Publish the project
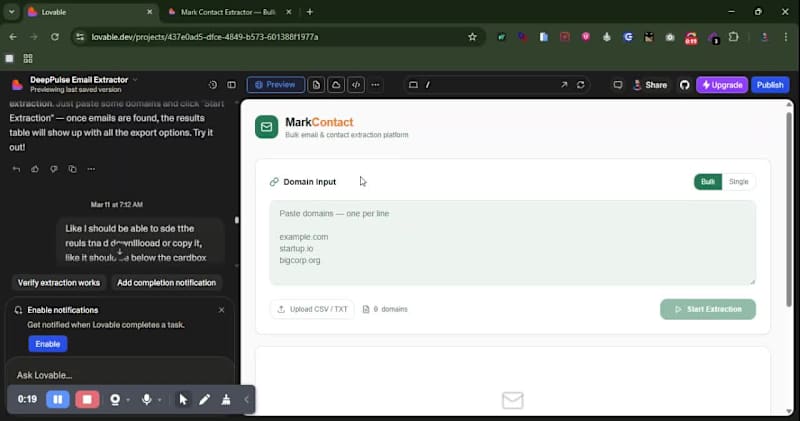The height and width of the screenshot is (421, 800). [770, 85]
